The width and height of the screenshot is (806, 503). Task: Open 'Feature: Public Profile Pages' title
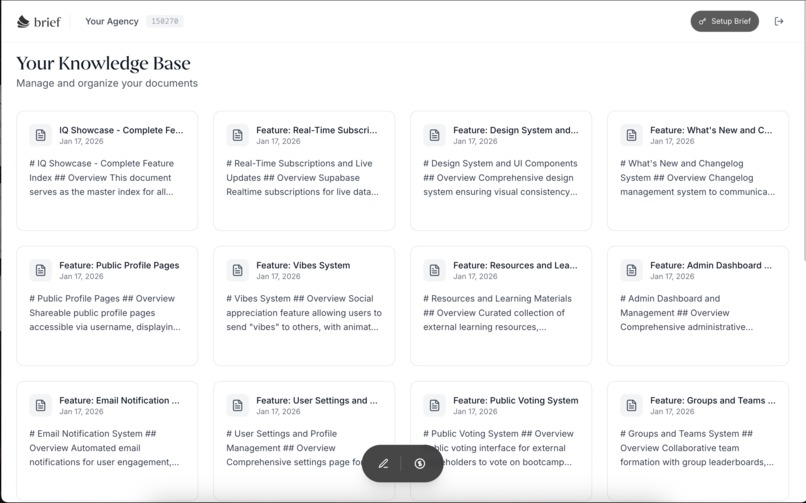point(119,265)
